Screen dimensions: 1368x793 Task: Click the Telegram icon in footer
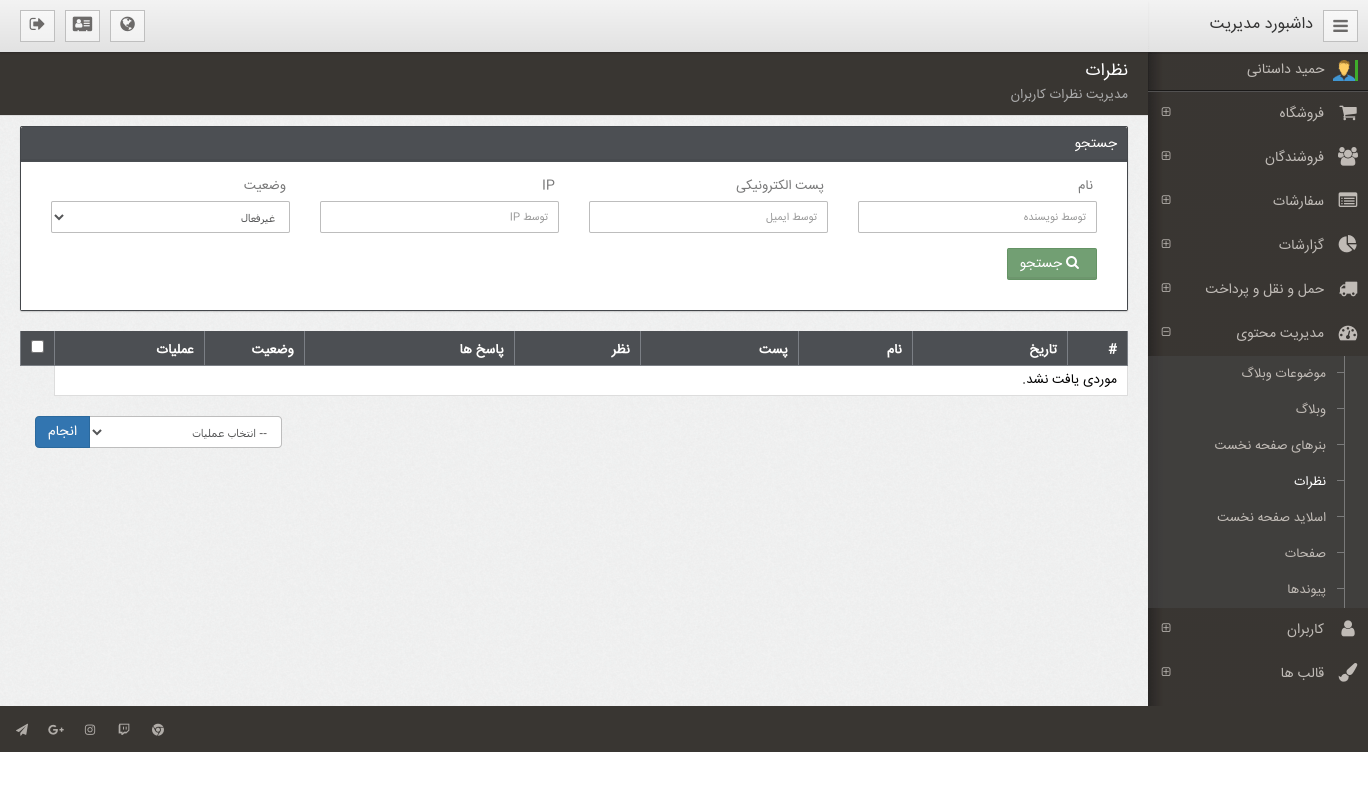22,730
